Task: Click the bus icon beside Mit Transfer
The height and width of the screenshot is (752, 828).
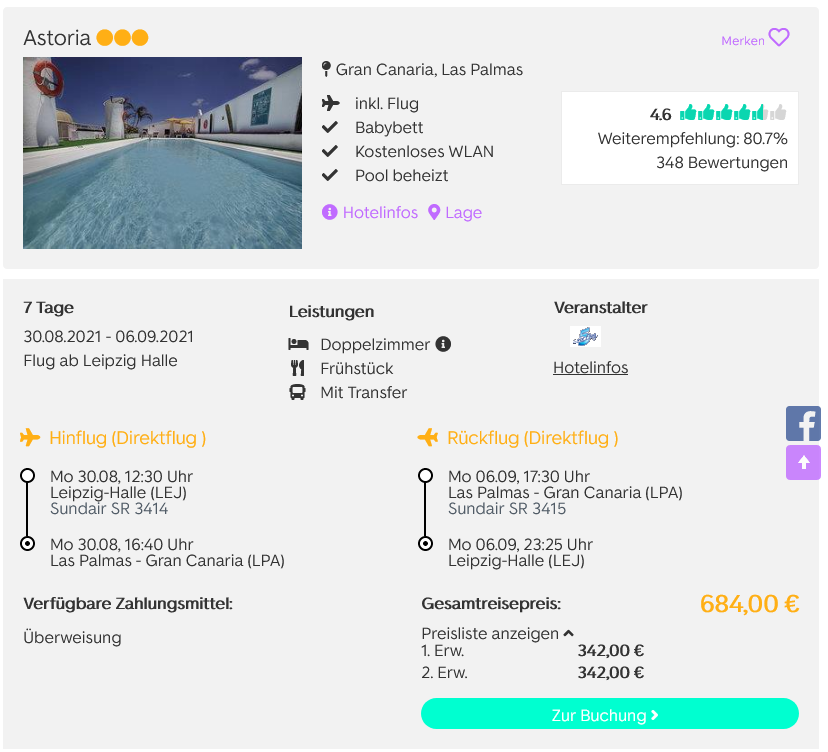Action: click(298, 392)
